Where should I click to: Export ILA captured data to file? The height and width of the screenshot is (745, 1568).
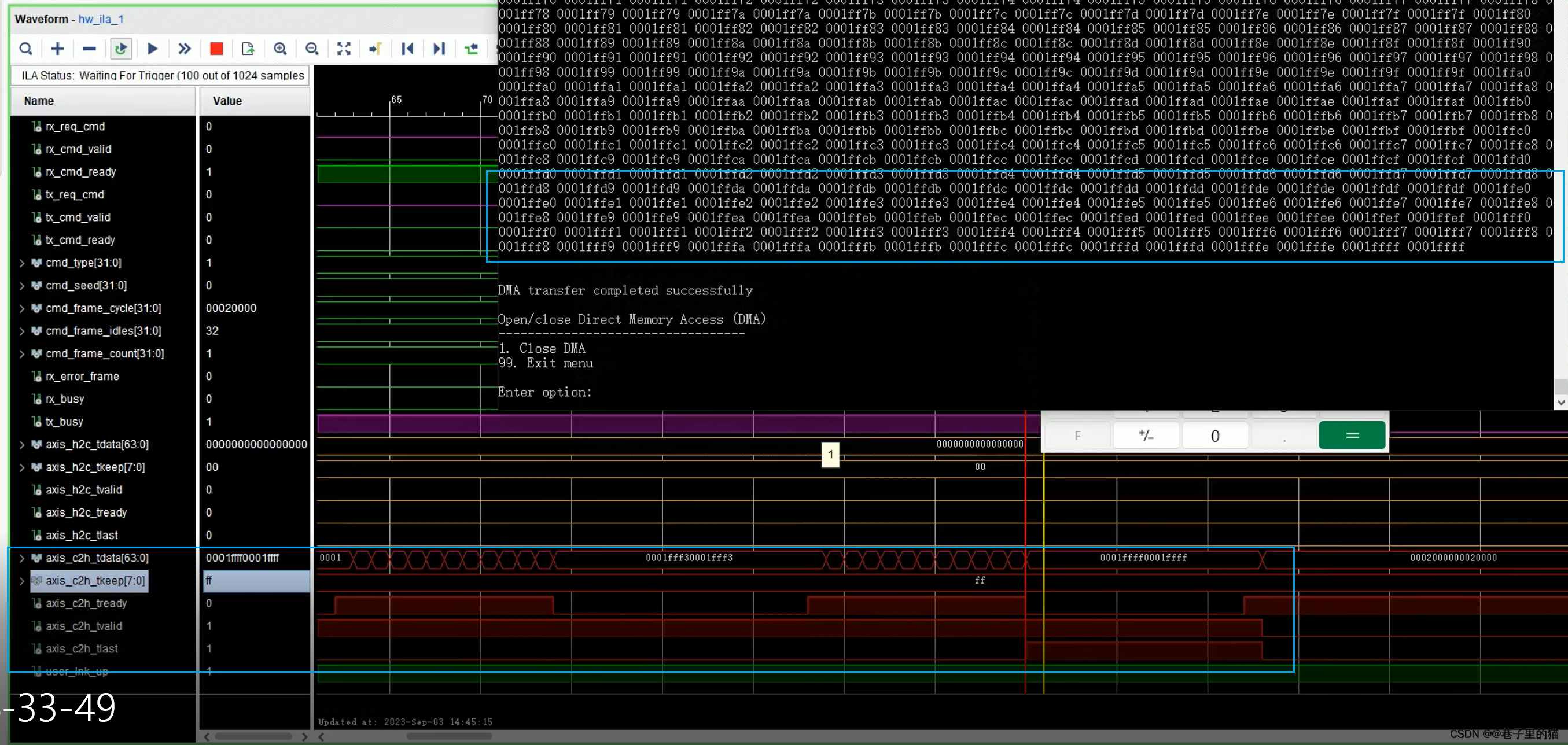point(248,49)
